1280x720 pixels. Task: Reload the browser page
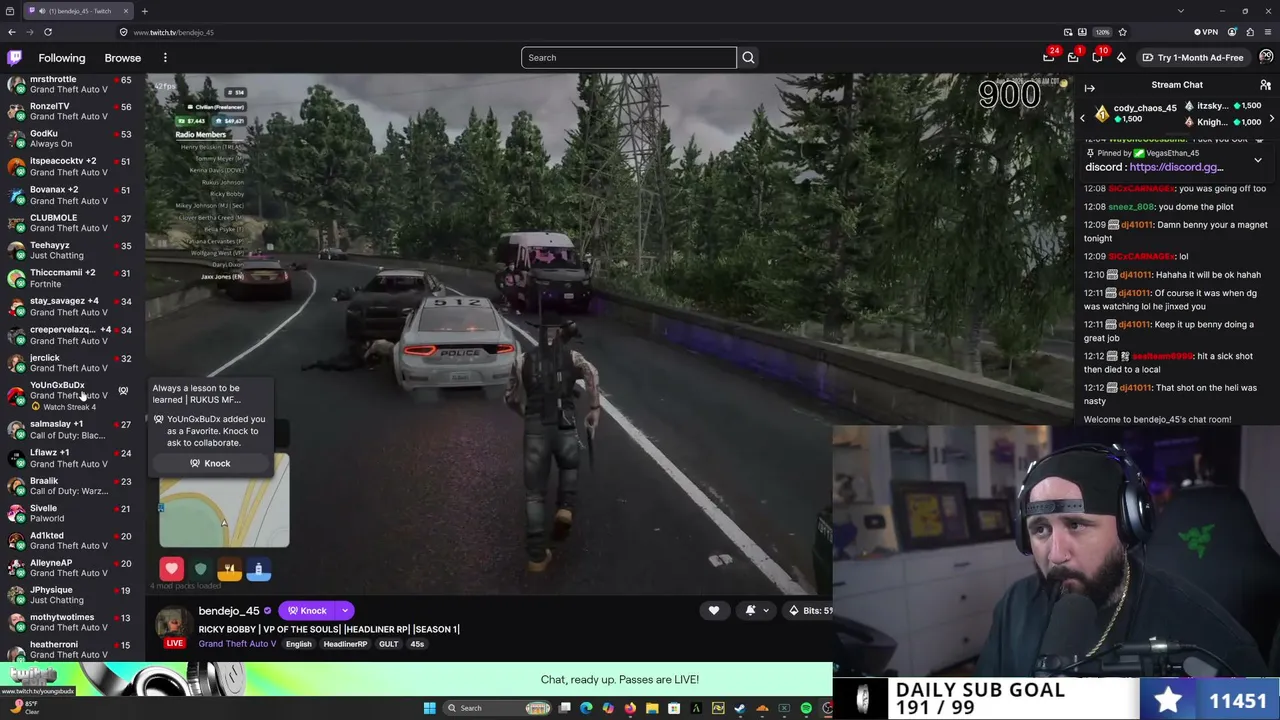pyautogui.click(x=47, y=32)
